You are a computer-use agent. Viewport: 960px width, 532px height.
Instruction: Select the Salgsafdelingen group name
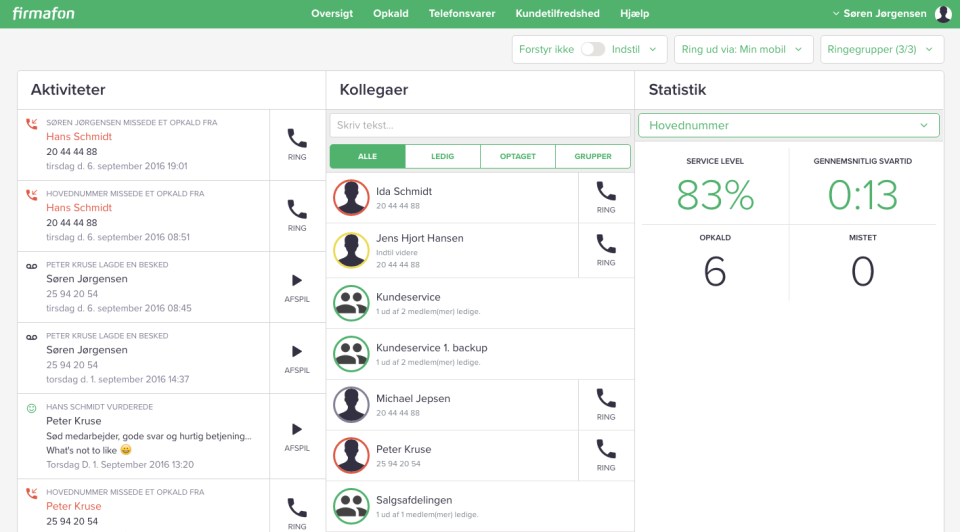414,500
